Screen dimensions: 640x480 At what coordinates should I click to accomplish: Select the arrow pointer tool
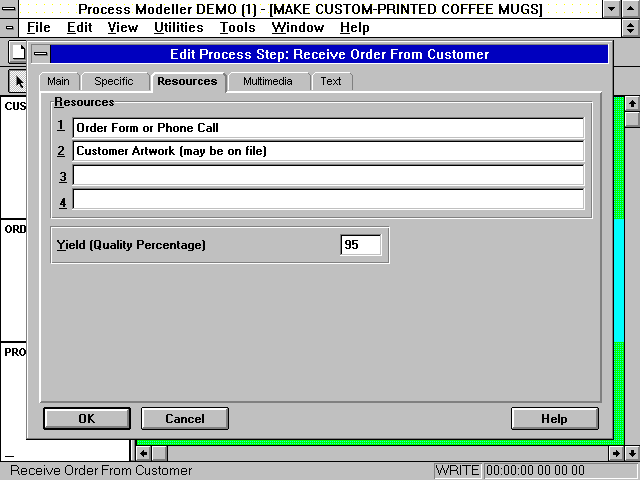[17, 81]
